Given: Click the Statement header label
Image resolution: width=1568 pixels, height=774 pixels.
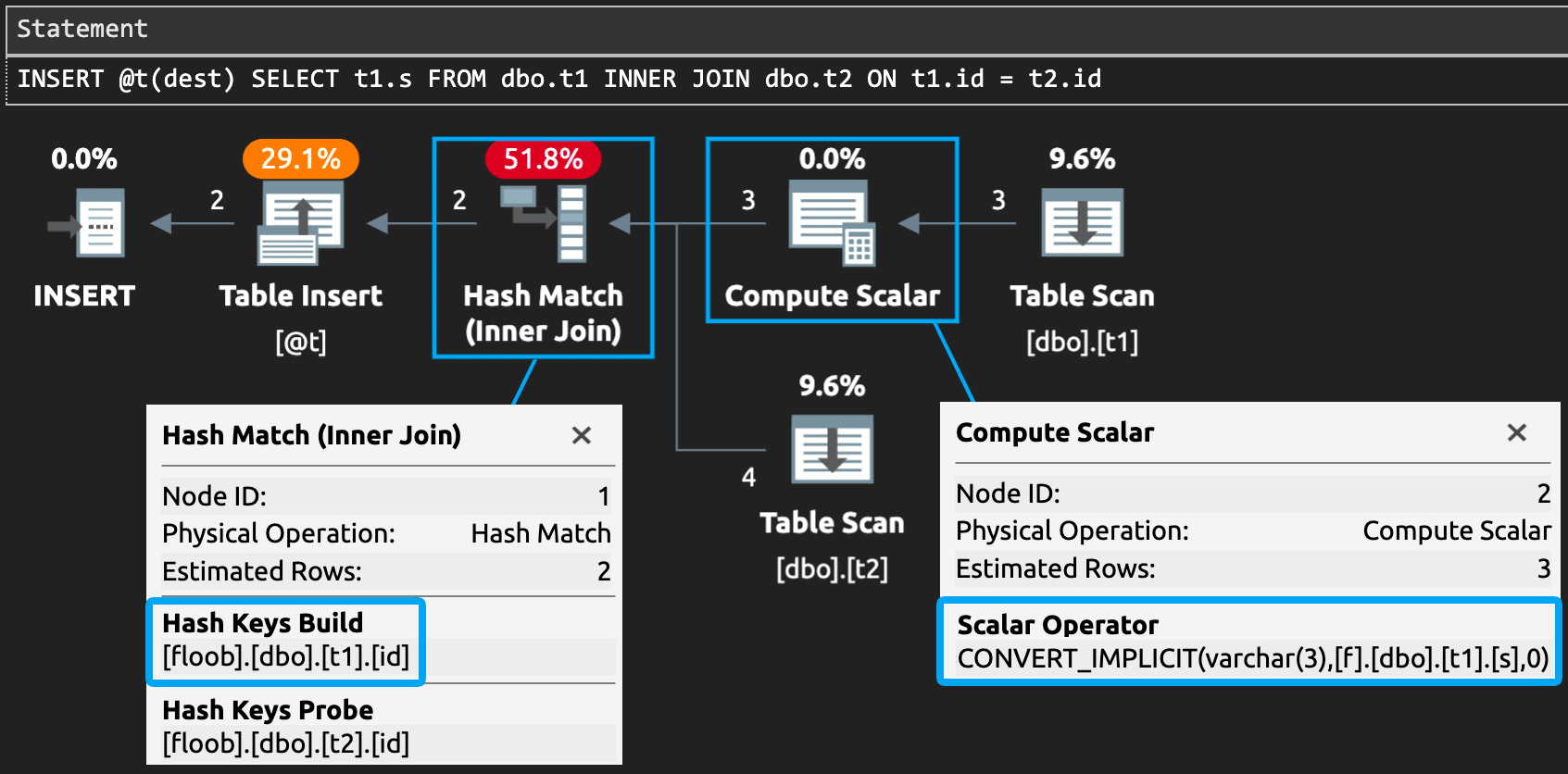Looking at the screenshot, I should (x=82, y=29).
